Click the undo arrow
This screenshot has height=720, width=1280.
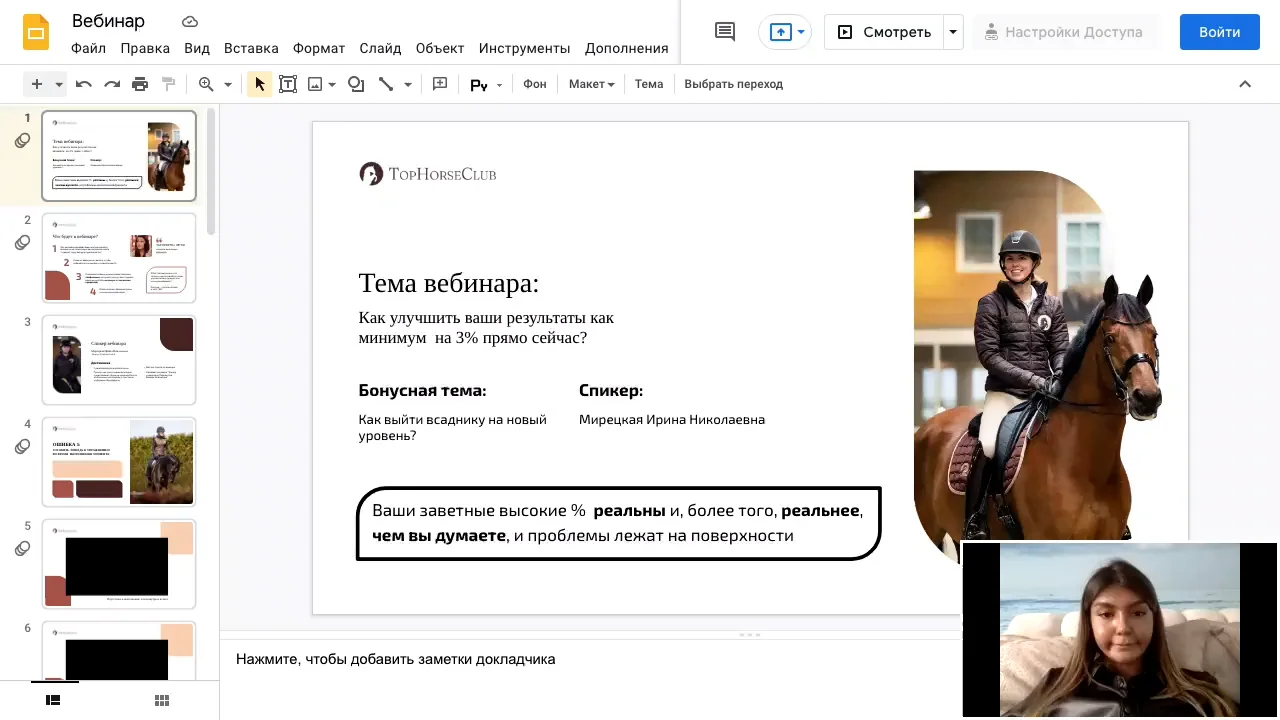84,84
